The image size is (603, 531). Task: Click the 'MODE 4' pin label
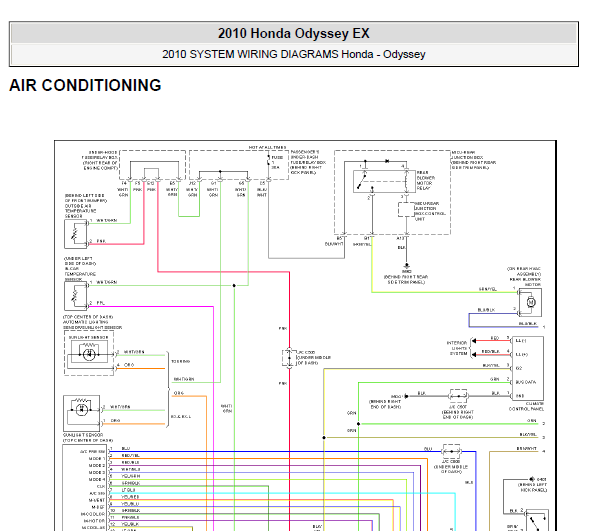pos(97,479)
